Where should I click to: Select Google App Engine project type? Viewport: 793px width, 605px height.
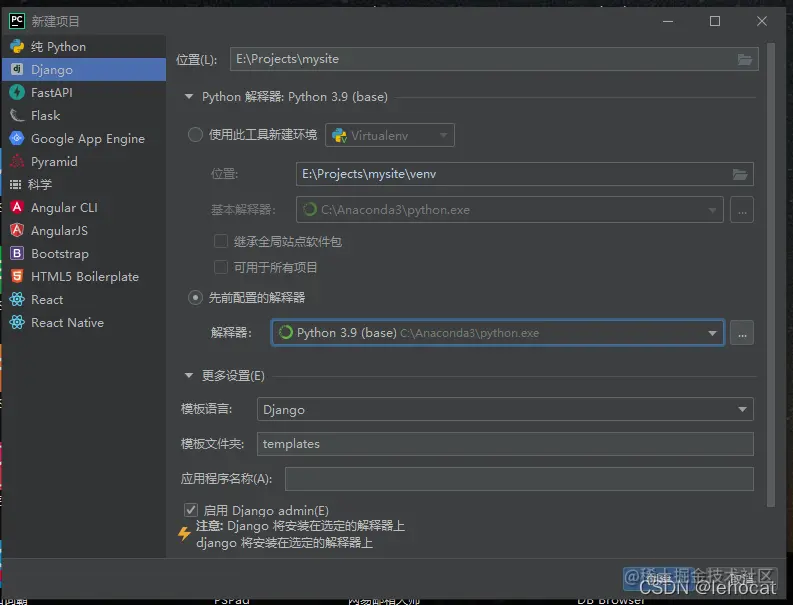84,138
